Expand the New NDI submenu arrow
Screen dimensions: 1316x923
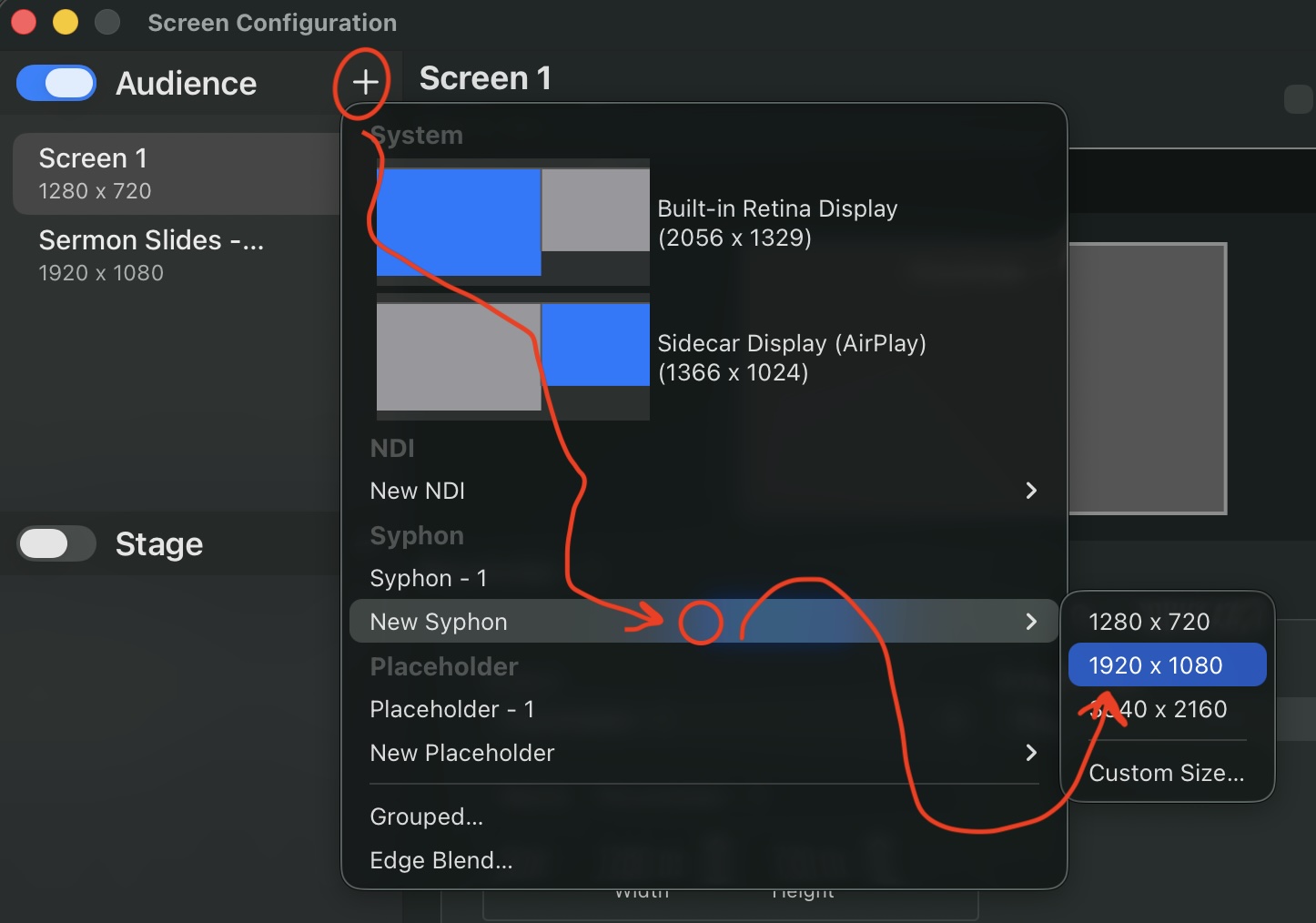[1031, 491]
